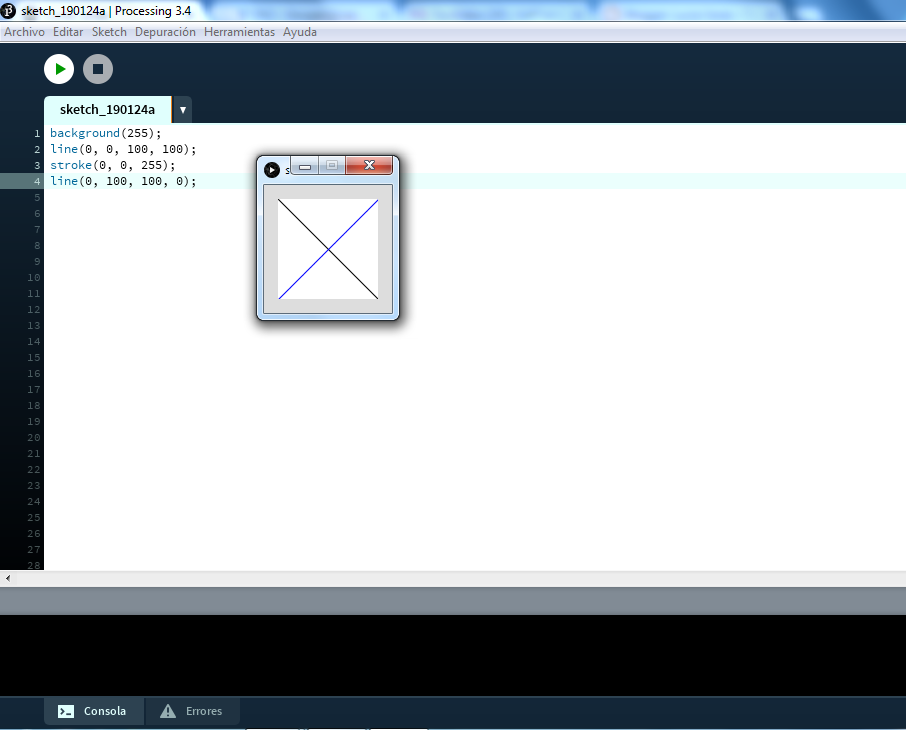Click the Processing logo in the title bar

click(8, 11)
